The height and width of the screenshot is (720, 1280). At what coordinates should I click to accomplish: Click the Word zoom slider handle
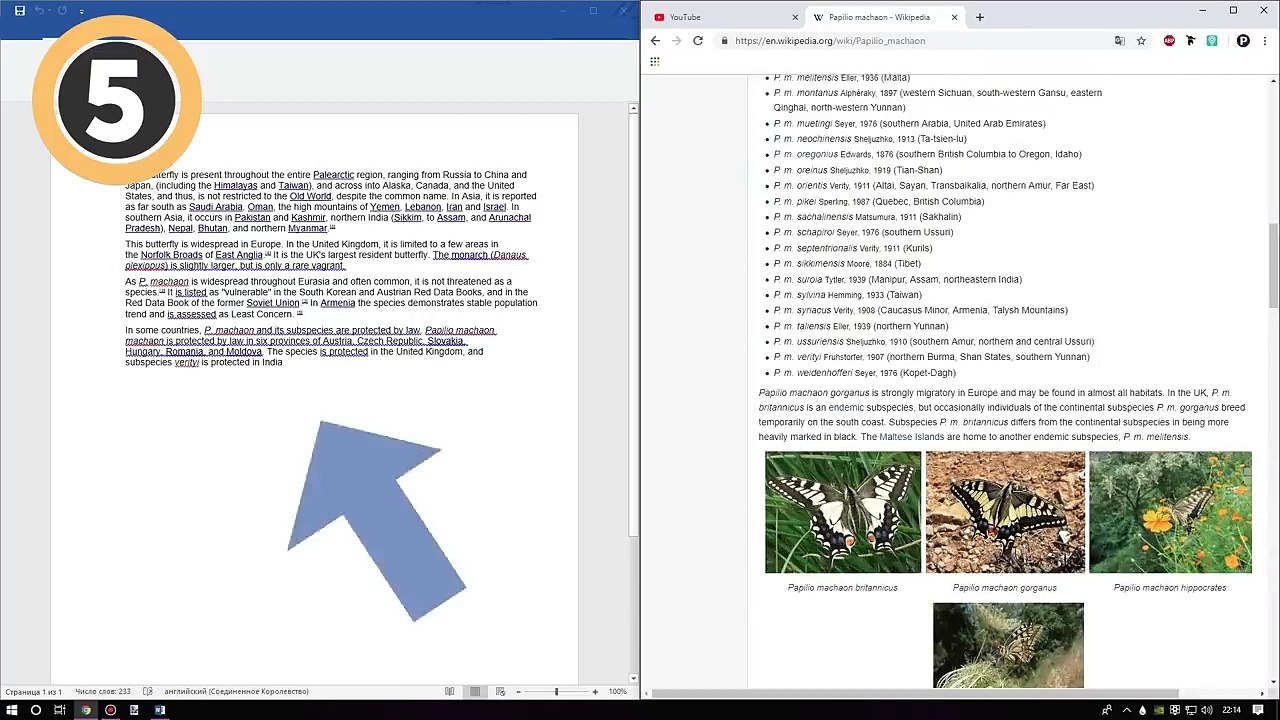coord(556,692)
